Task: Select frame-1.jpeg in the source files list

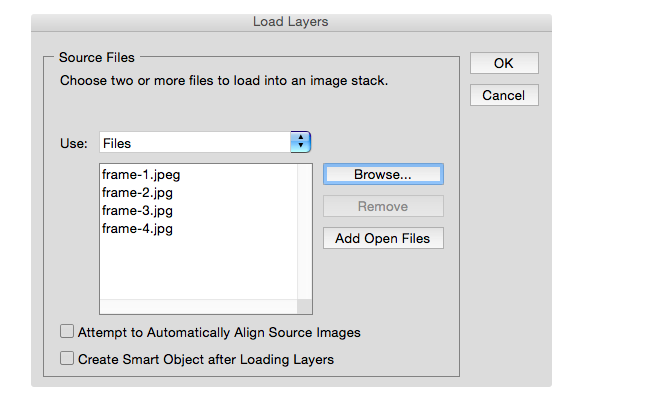Action: [x=141, y=174]
